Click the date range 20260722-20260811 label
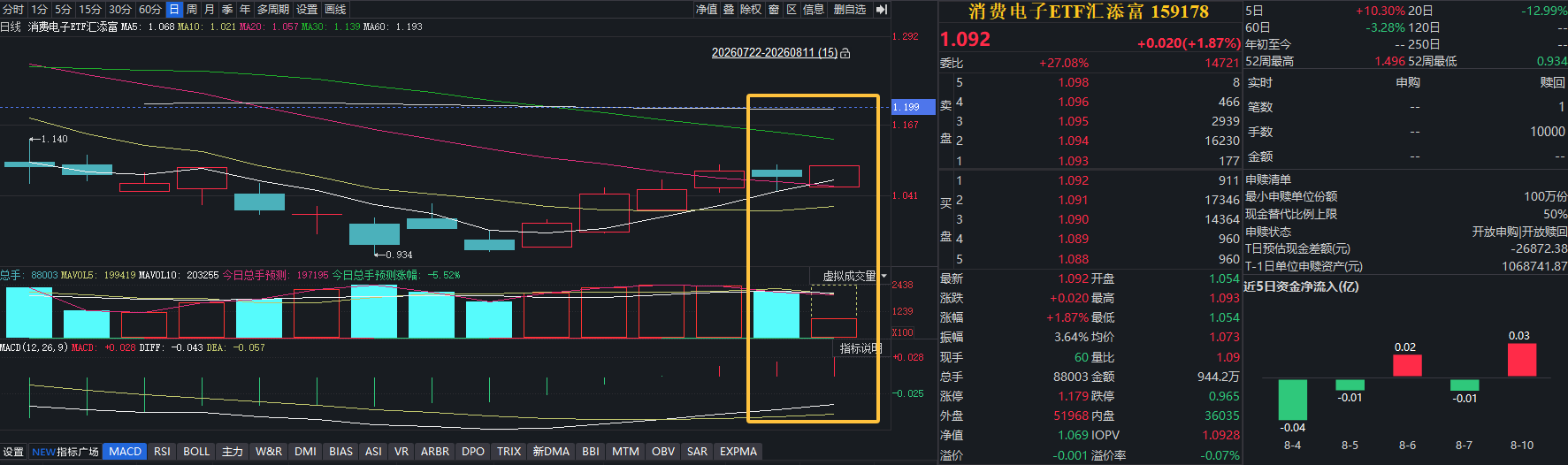This screenshot has width=1568, height=465. point(775,53)
